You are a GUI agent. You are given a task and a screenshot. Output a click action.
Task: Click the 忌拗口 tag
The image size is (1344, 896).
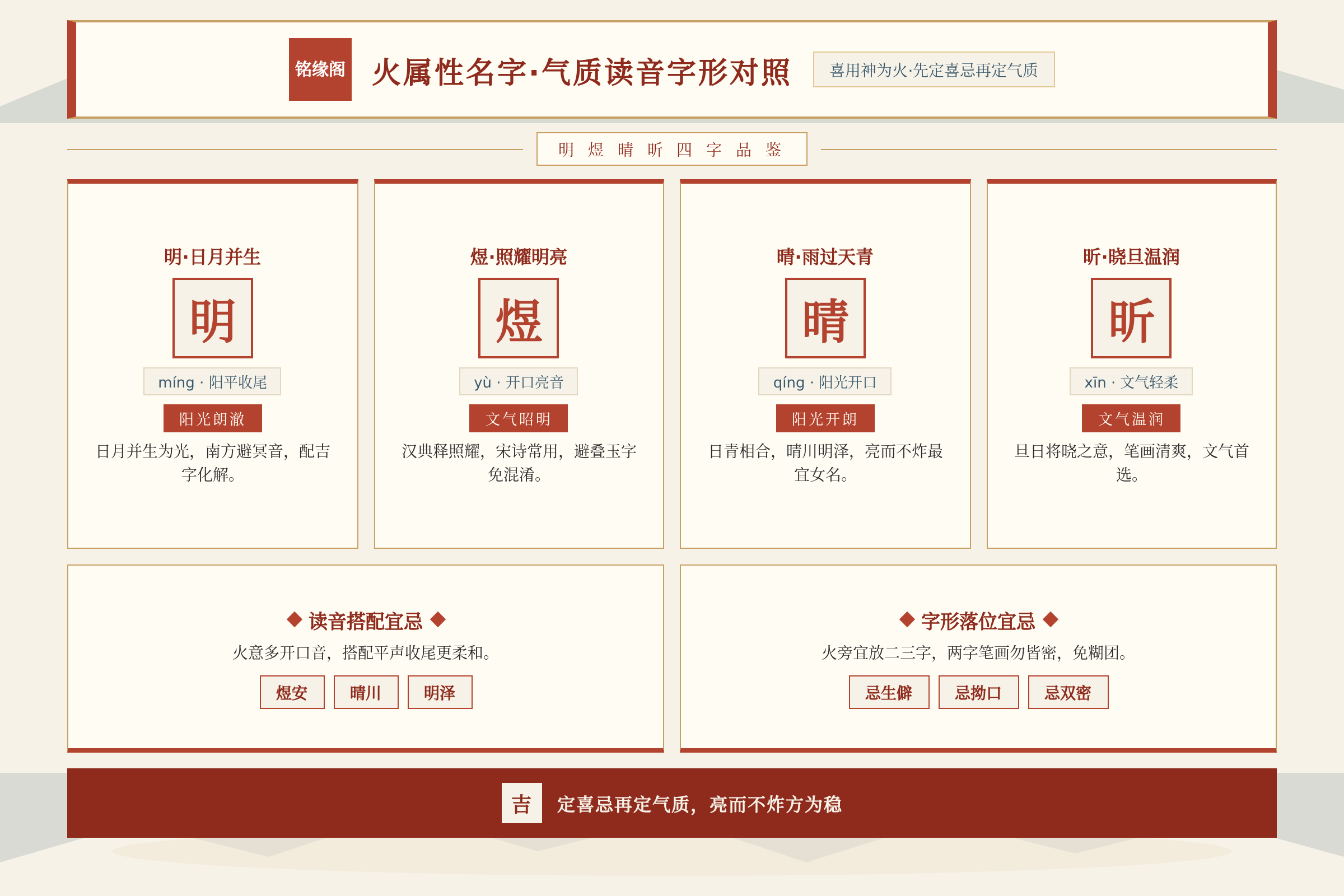pos(979,692)
